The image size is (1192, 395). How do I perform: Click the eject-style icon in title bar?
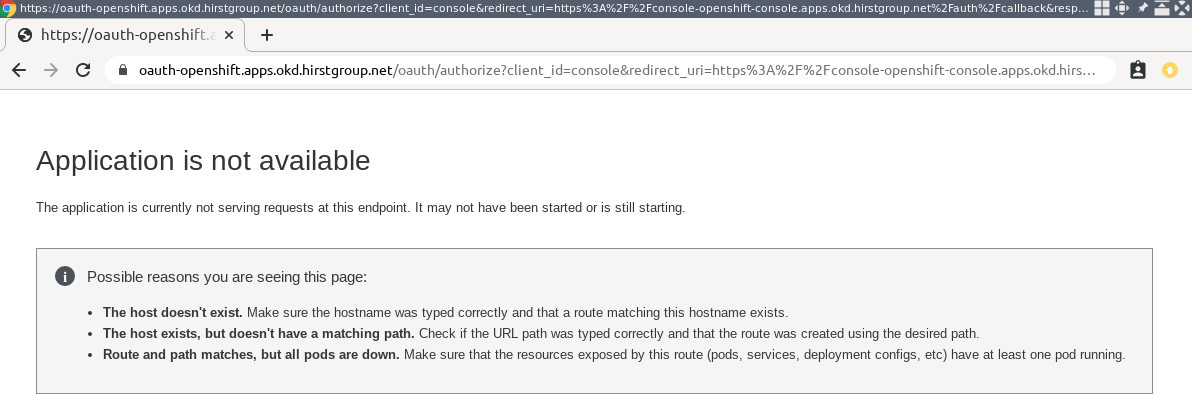click(x=1162, y=8)
